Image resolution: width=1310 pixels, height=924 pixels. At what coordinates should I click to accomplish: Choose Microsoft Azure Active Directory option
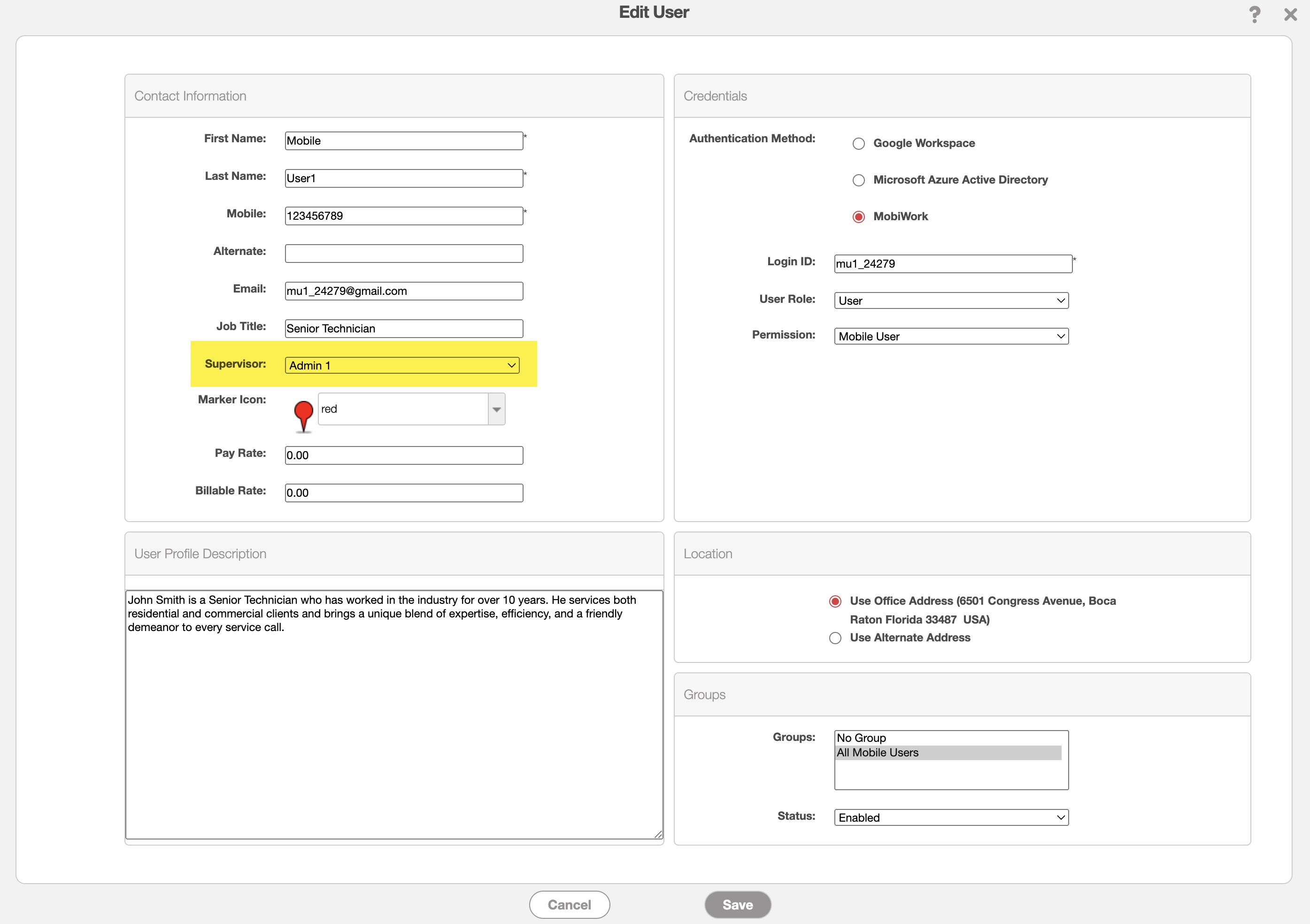pyautogui.click(x=858, y=180)
